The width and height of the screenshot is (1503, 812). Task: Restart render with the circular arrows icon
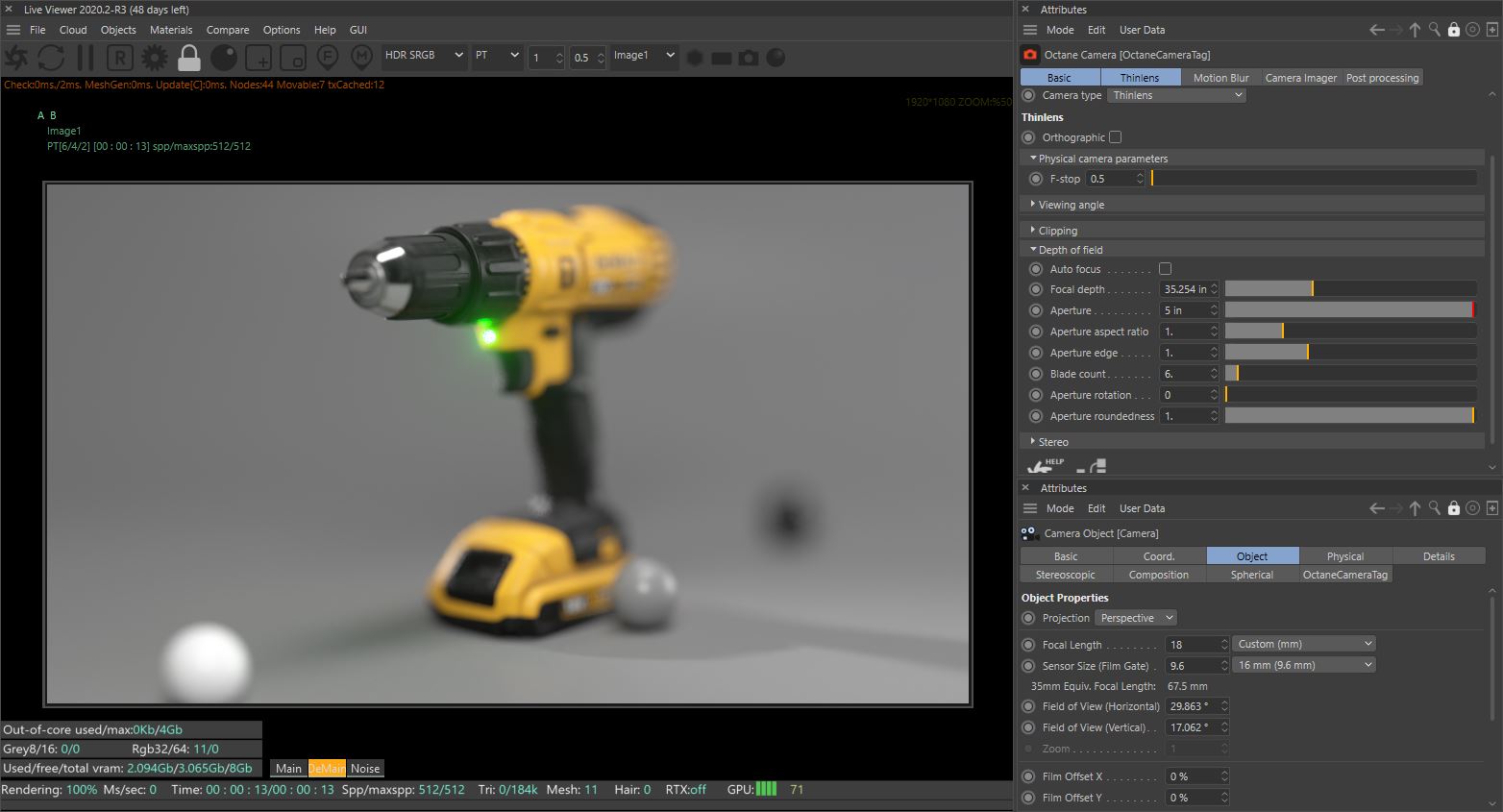(51, 58)
